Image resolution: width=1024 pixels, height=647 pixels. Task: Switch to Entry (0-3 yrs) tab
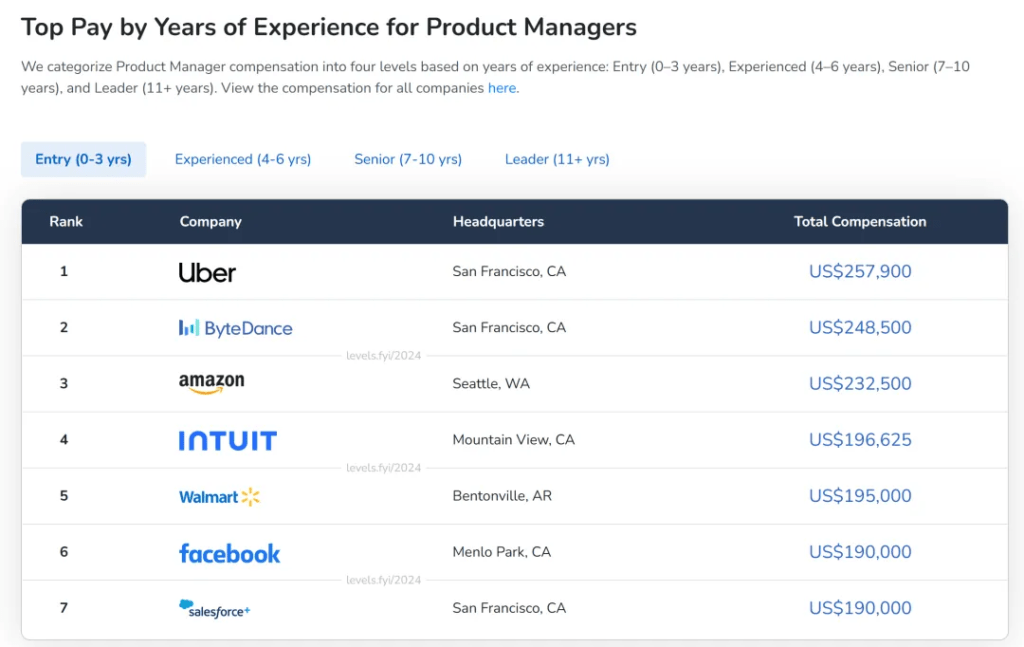pos(84,159)
